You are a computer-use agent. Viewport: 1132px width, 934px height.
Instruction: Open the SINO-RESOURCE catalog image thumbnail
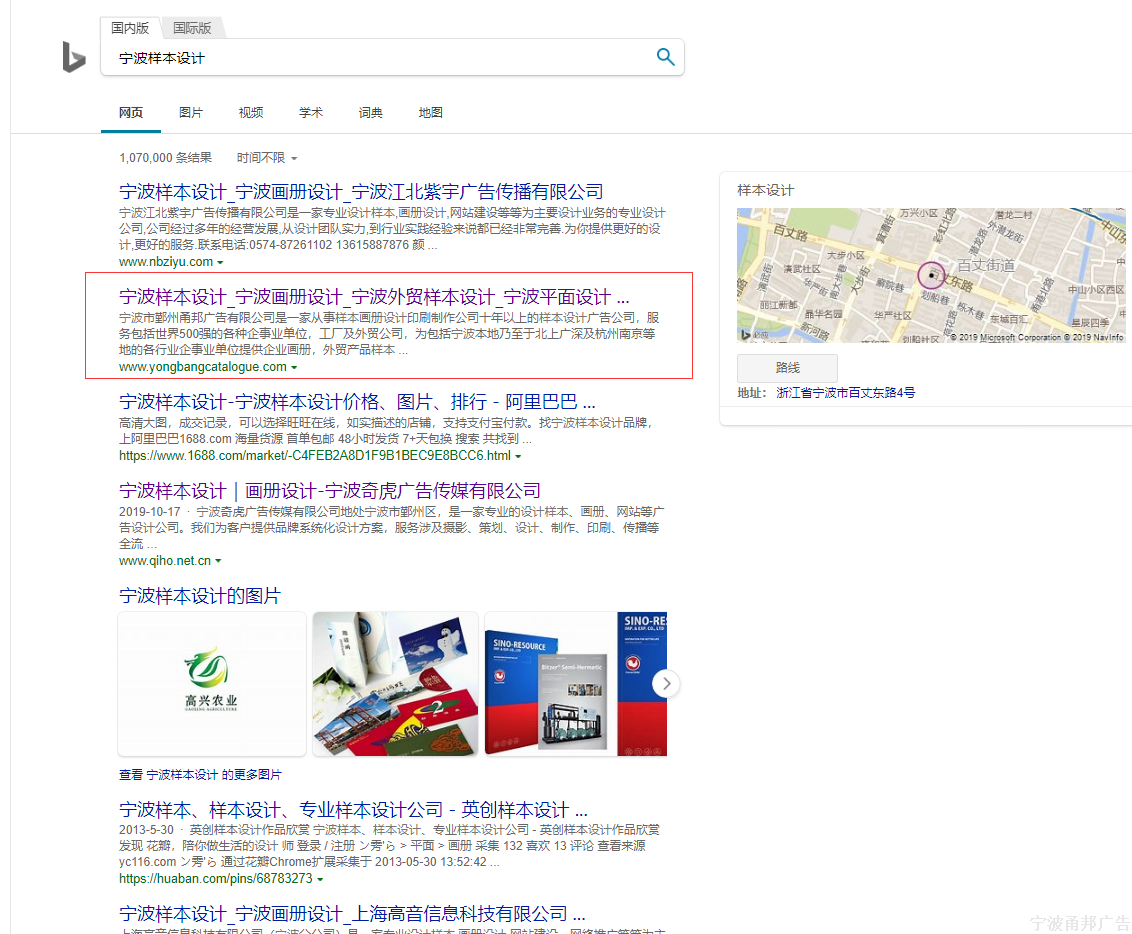(575, 684)
